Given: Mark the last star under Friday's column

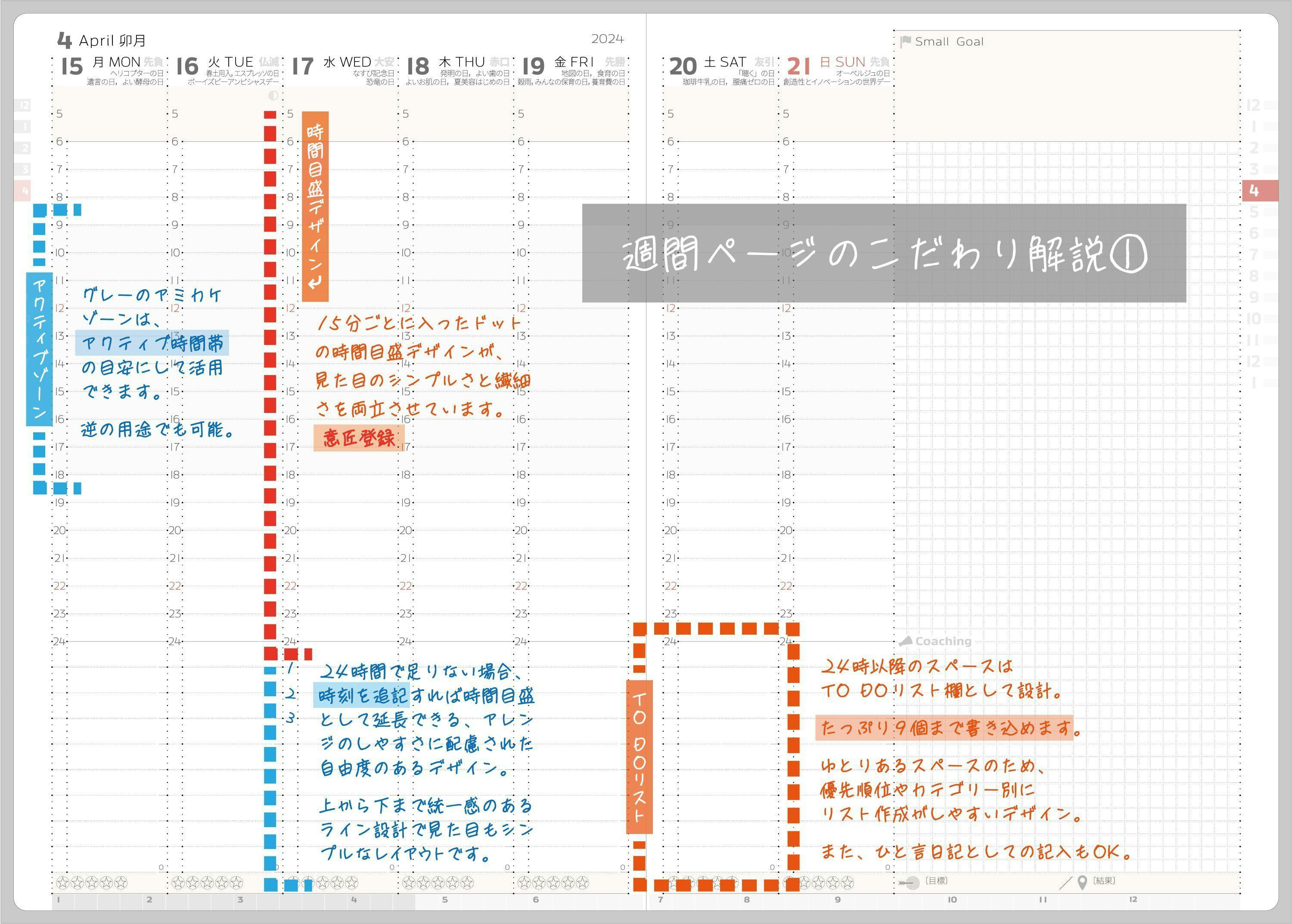Looking at the screenshot, I should click(582, 883).
